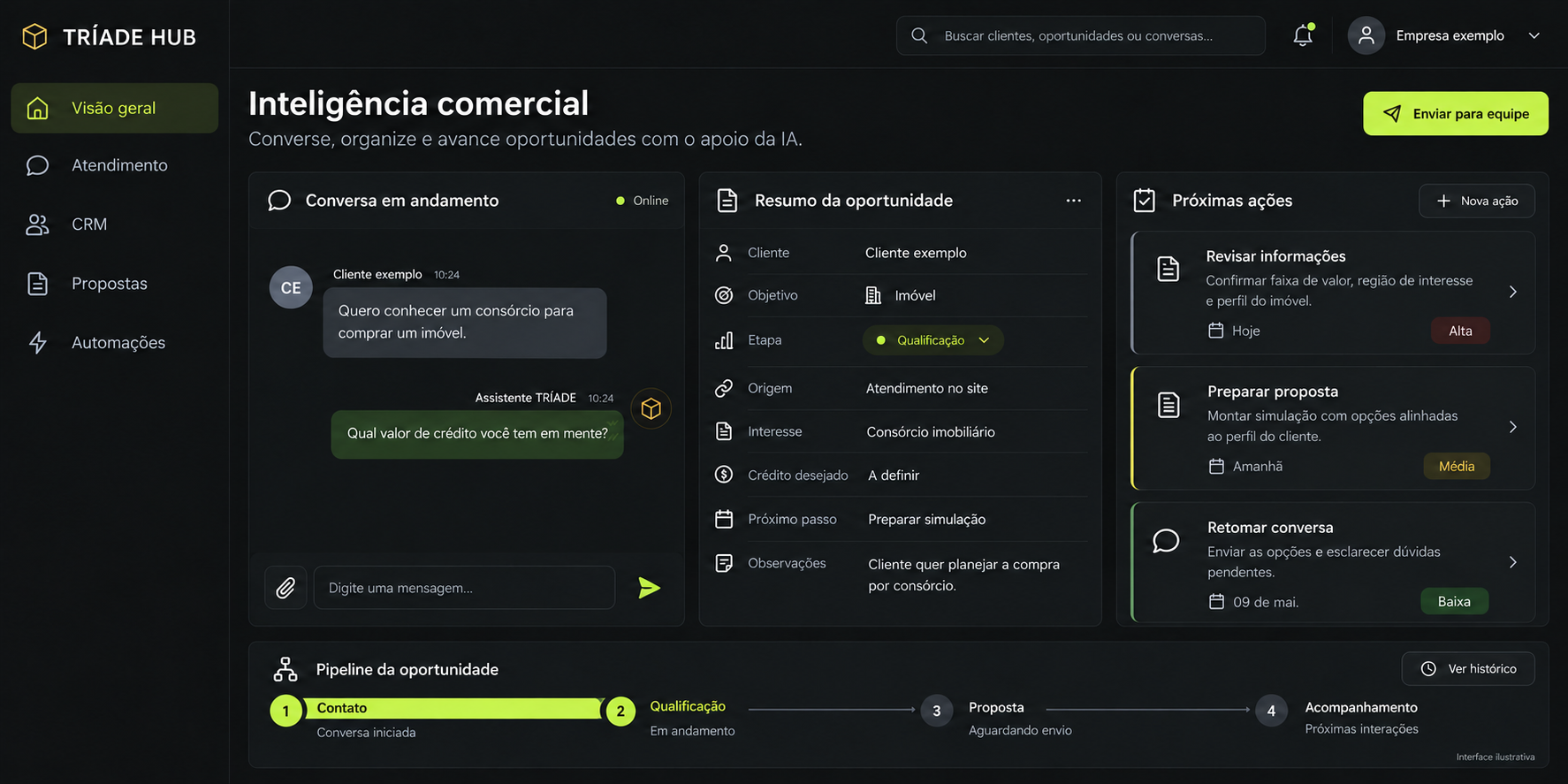The height and width of the screenshot is (784, 1568).
Task: Select pipeline step 4 Acompanhamento
Action: tap(1271, 711)
